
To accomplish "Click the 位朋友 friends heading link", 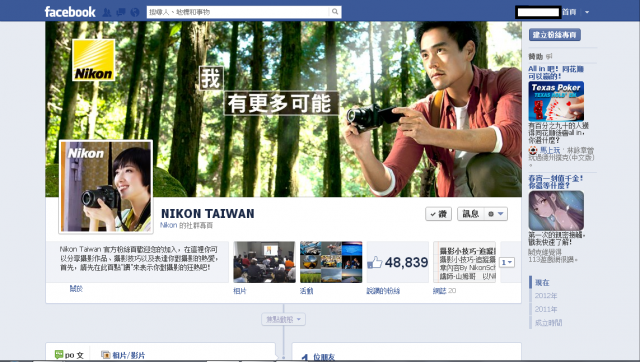I will (x=324, y=357).
